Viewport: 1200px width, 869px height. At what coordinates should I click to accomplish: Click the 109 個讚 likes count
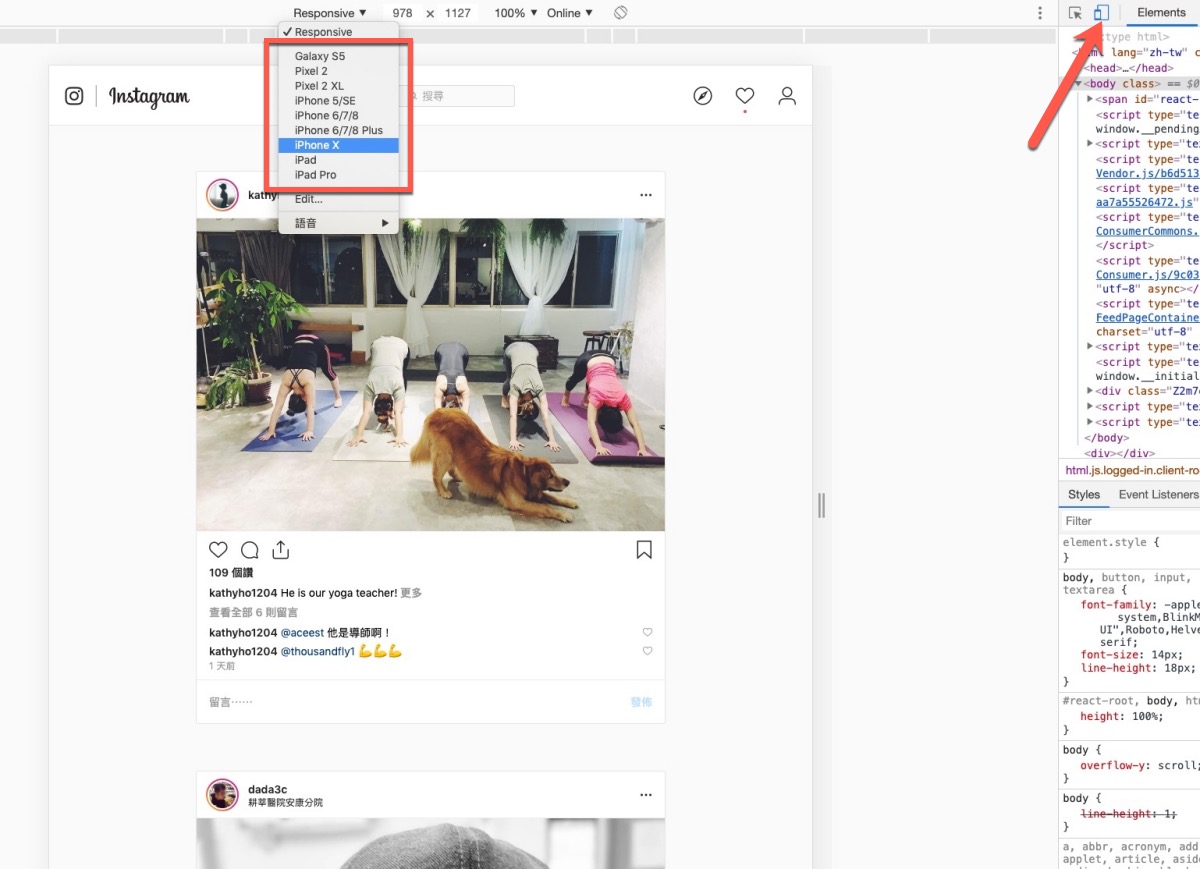click(231, 573)
